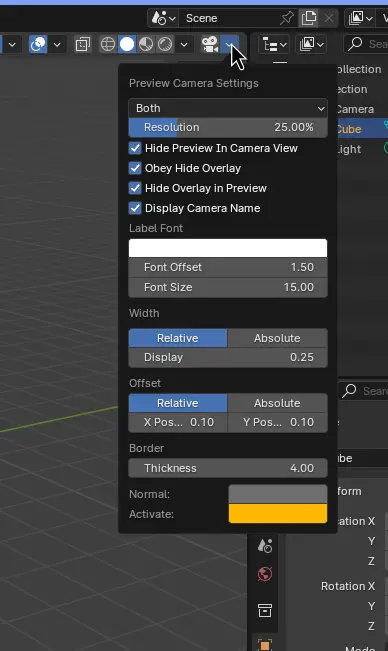Delete the current scene
Viewport: 388px width, 651px height.
pyautogui.click(x=329, y=18)
